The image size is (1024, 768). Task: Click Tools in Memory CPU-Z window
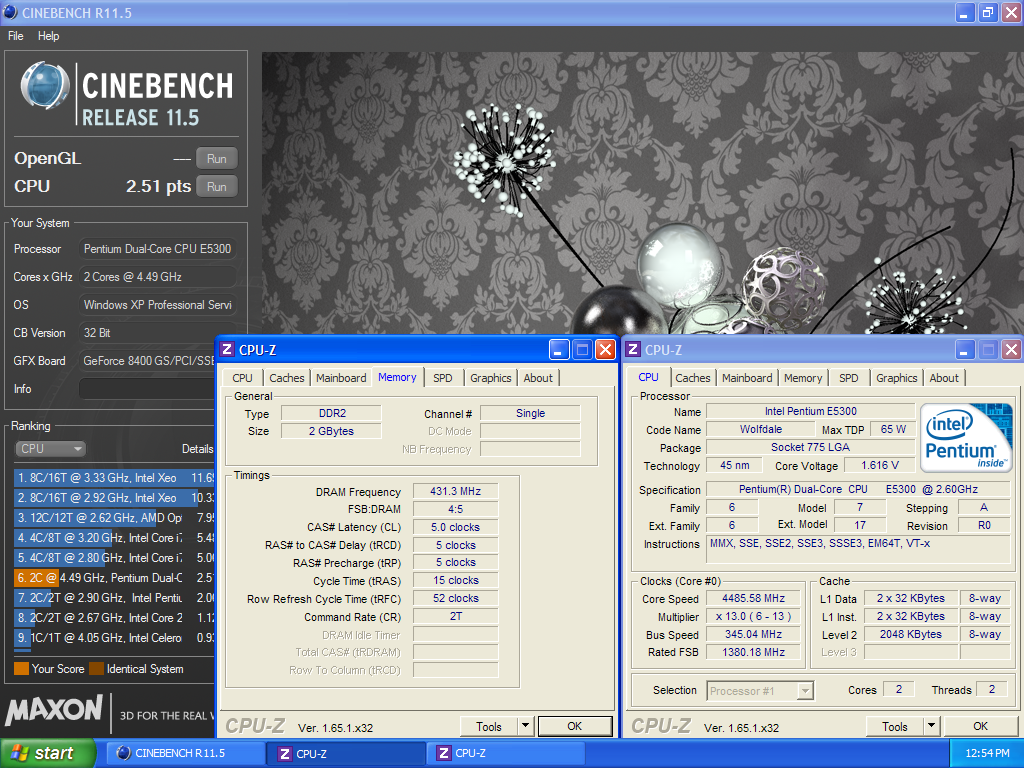pos(488,726)
